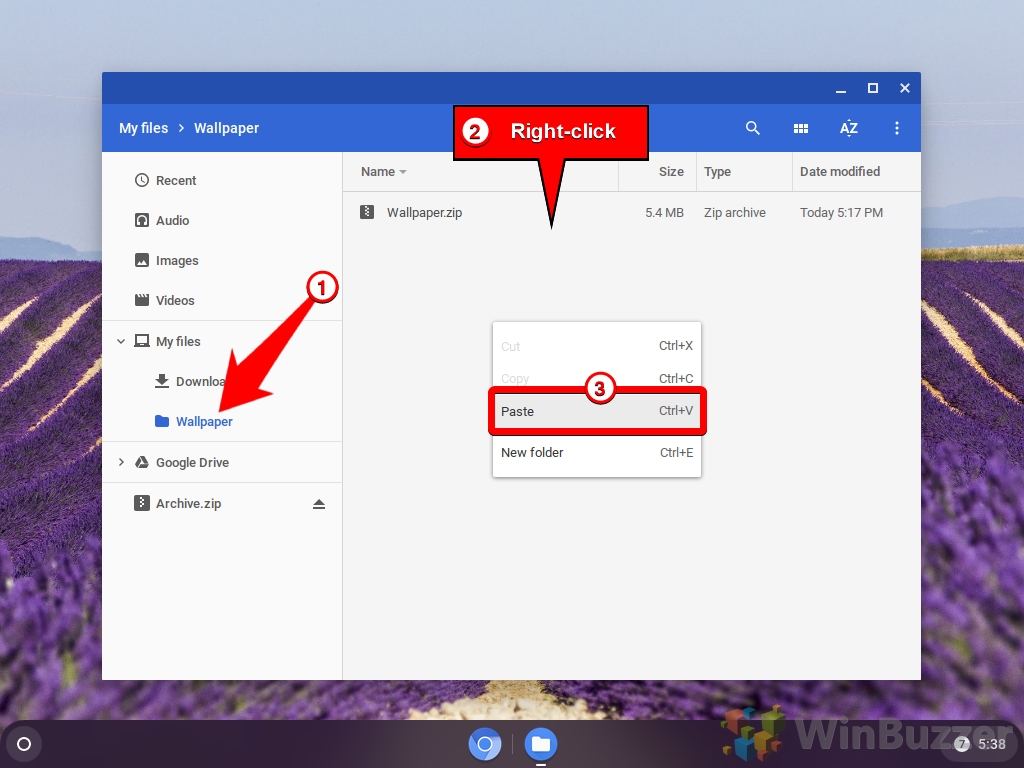
Task: Click the Zip archive type cell
Action: pos(735,212)
